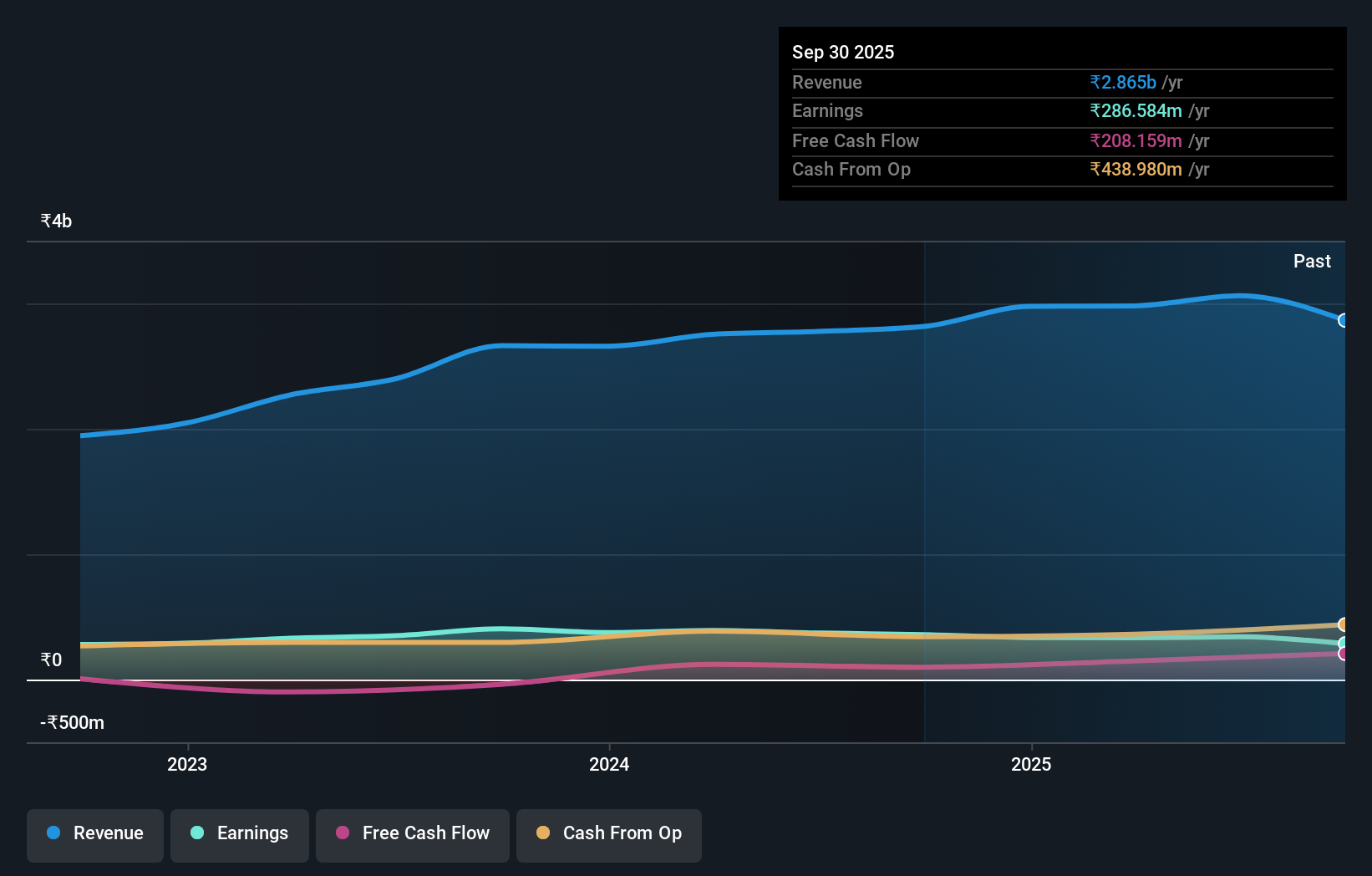Click the Earnings ₹286.584m value
This screenshot has width=1372, height=876.
pyautogui.click(x=1136, y=110)
